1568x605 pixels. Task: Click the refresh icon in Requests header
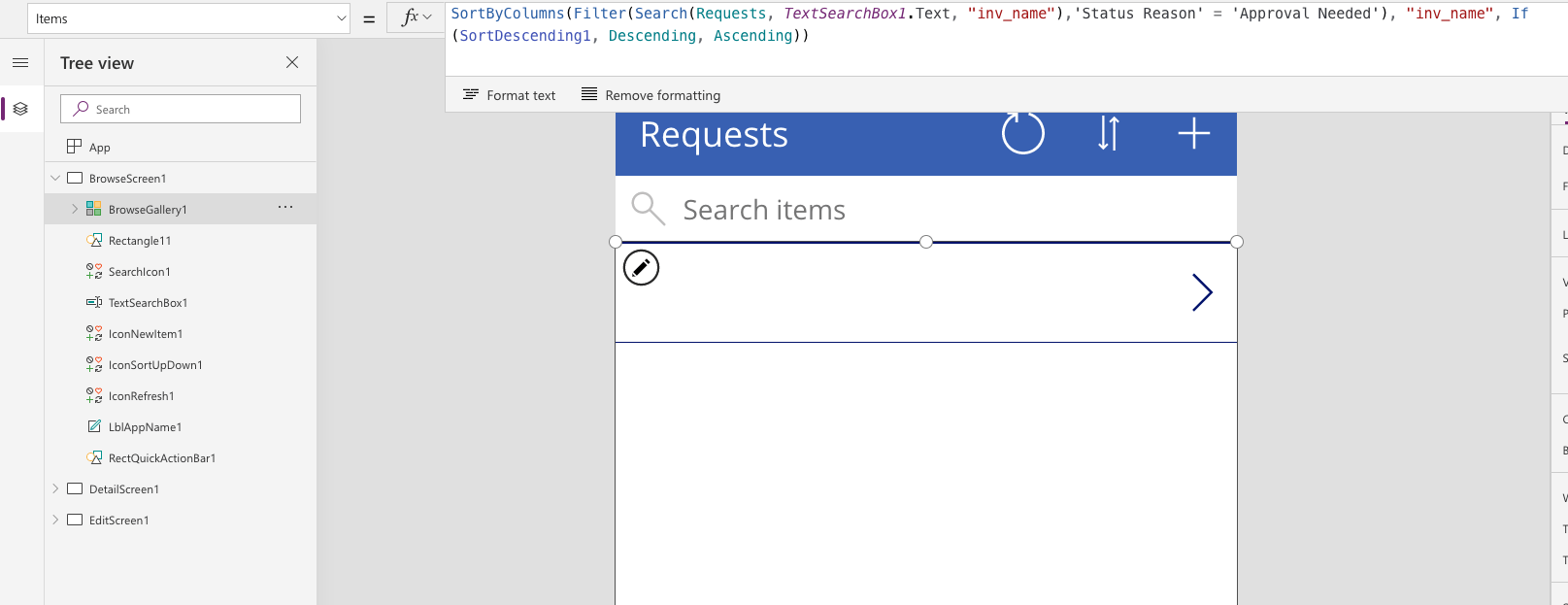tap(1022, 134)
